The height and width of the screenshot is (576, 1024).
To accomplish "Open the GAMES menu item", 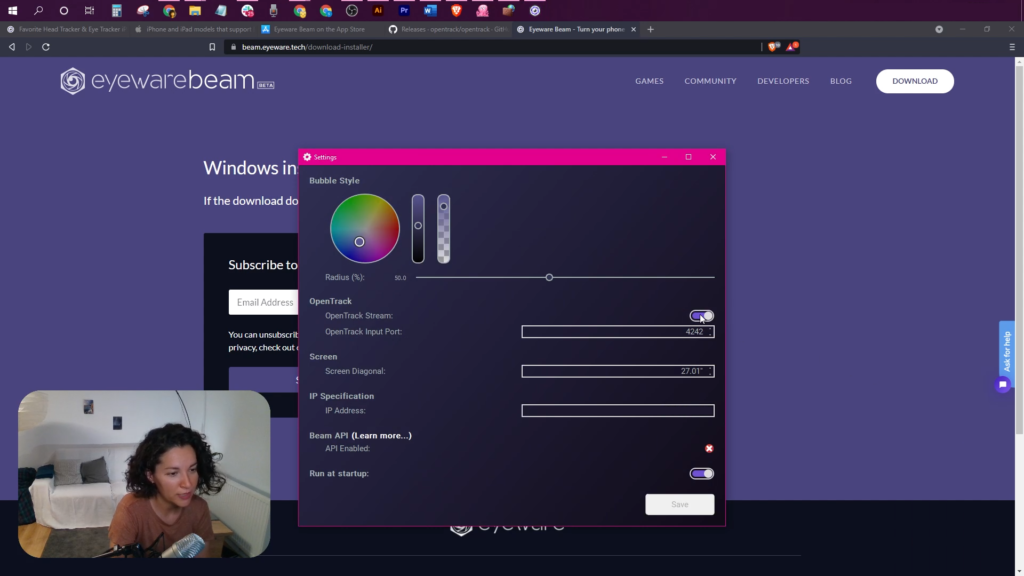I will pyautogui.click(x=649, y=81).
